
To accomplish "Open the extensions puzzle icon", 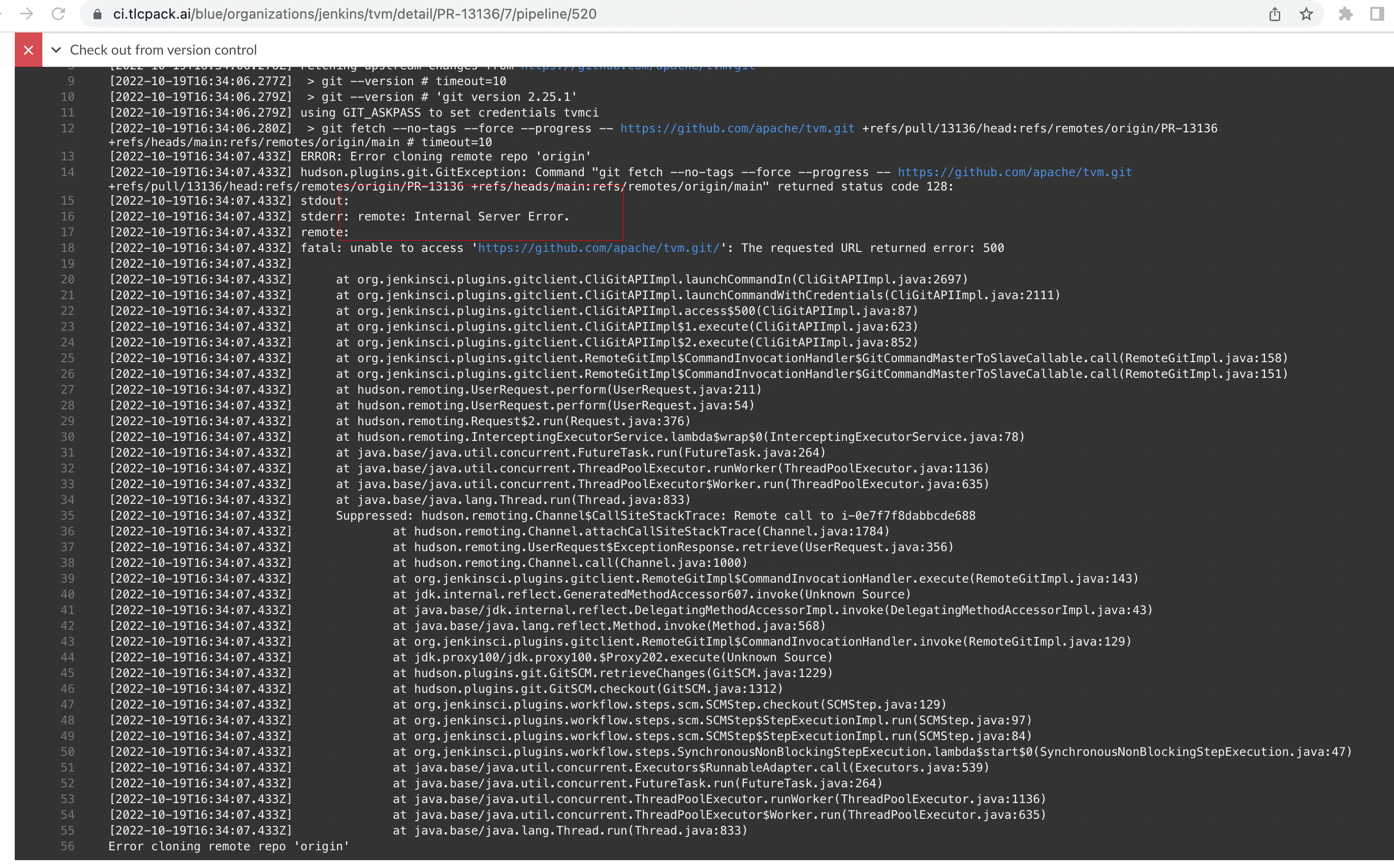I will click(x=1345, y=14).
